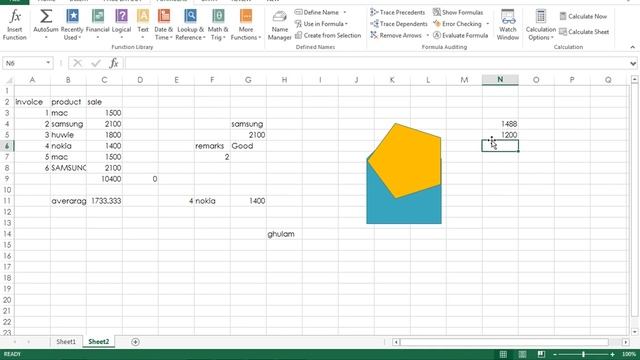The width and height of the screenshot is (640, 360).
Task: Switch to Normal view icon
Action: click(x=503, y=354)
